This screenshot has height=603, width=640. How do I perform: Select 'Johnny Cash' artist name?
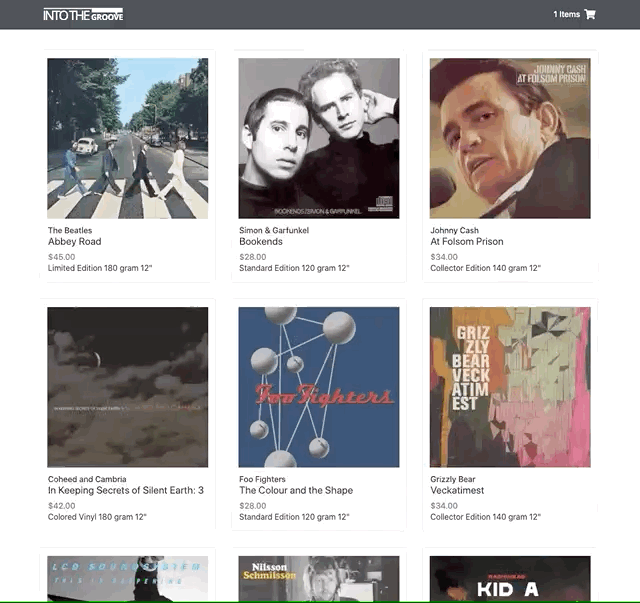click(454, 230)
